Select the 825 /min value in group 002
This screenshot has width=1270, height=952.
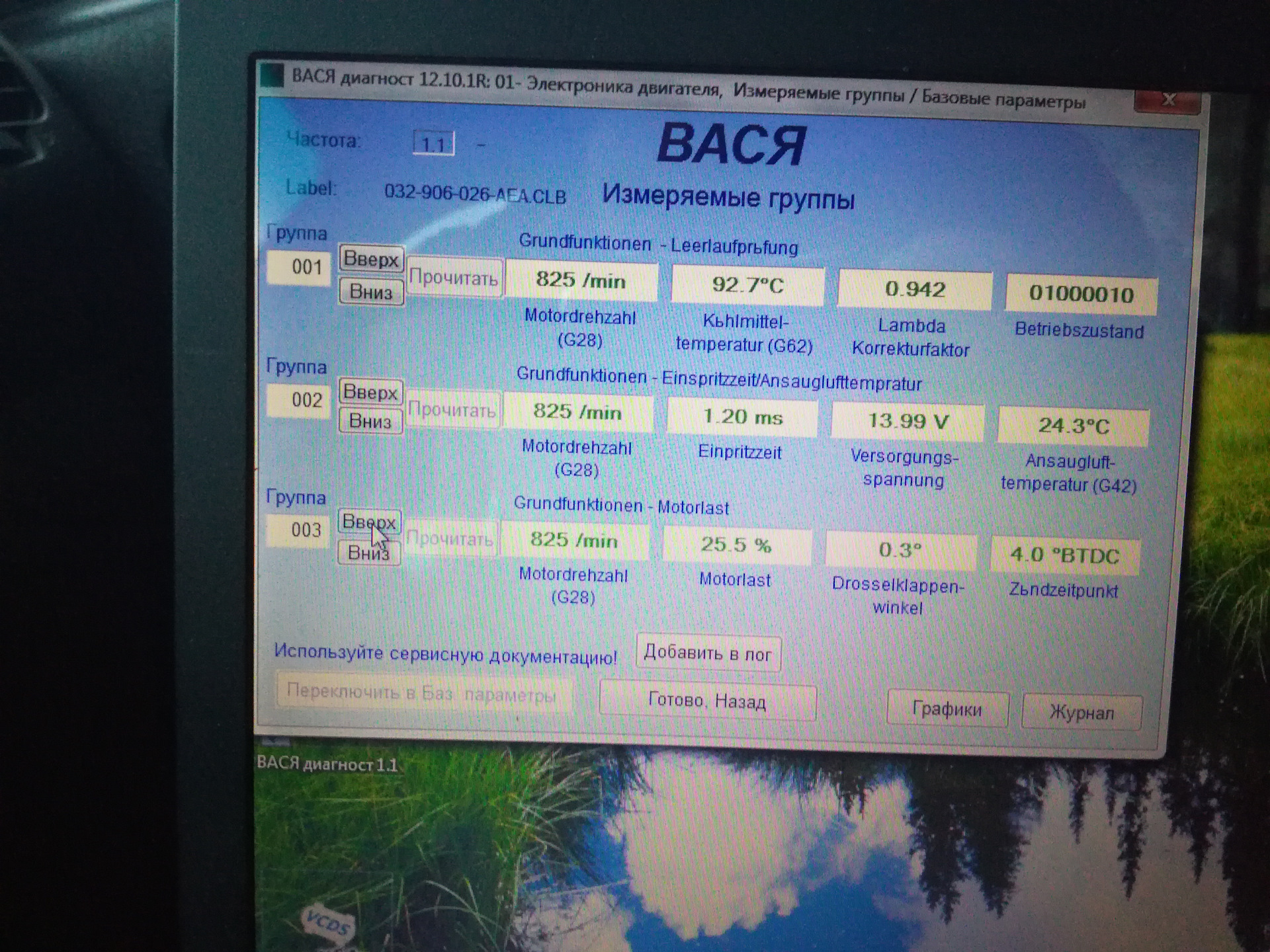(578, 412)
